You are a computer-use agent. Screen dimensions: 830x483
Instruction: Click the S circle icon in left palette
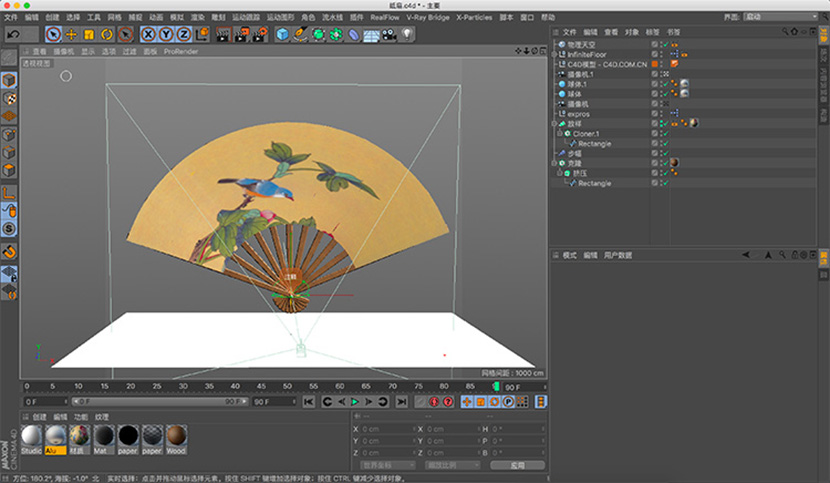pyautogui.click(x=9, y=228)
